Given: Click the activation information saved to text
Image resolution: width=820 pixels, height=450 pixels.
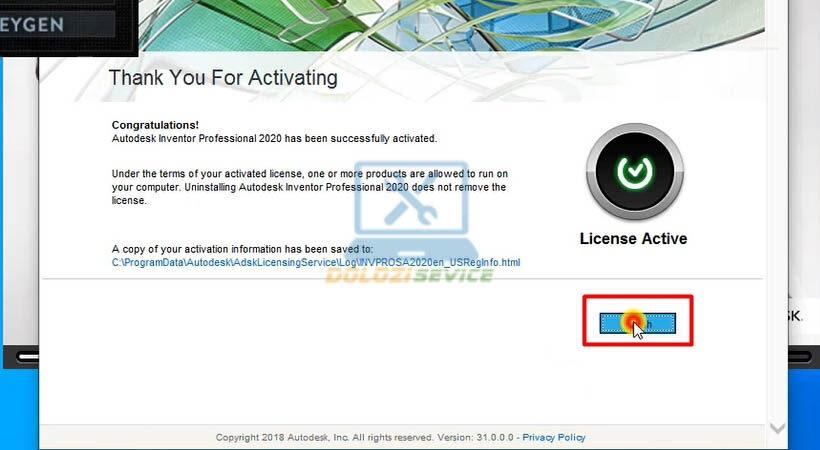Looking at the screenshot, I should pyautogui.click(x=241, y=249).
